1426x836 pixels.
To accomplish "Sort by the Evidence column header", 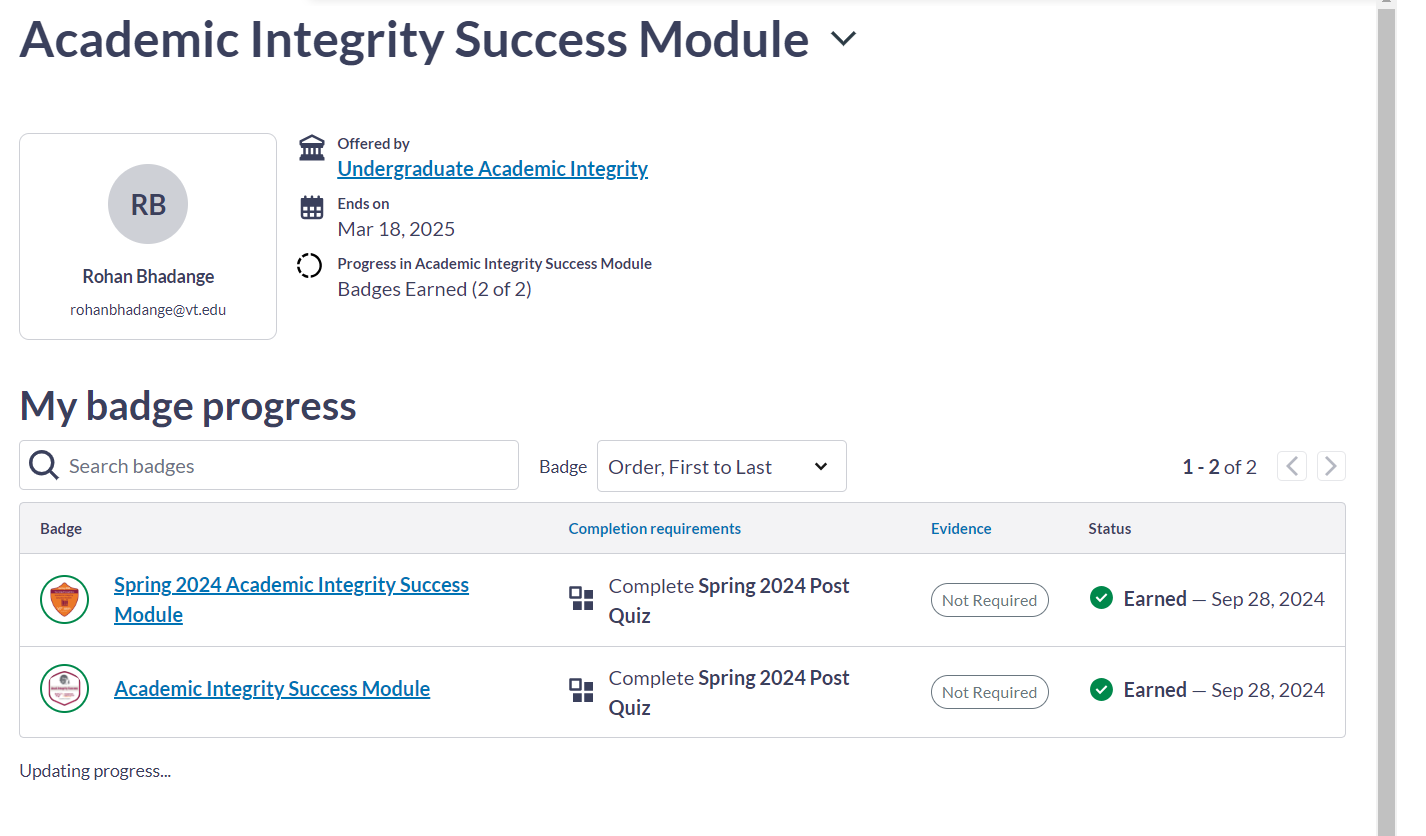I will click(x=960, y=528).
